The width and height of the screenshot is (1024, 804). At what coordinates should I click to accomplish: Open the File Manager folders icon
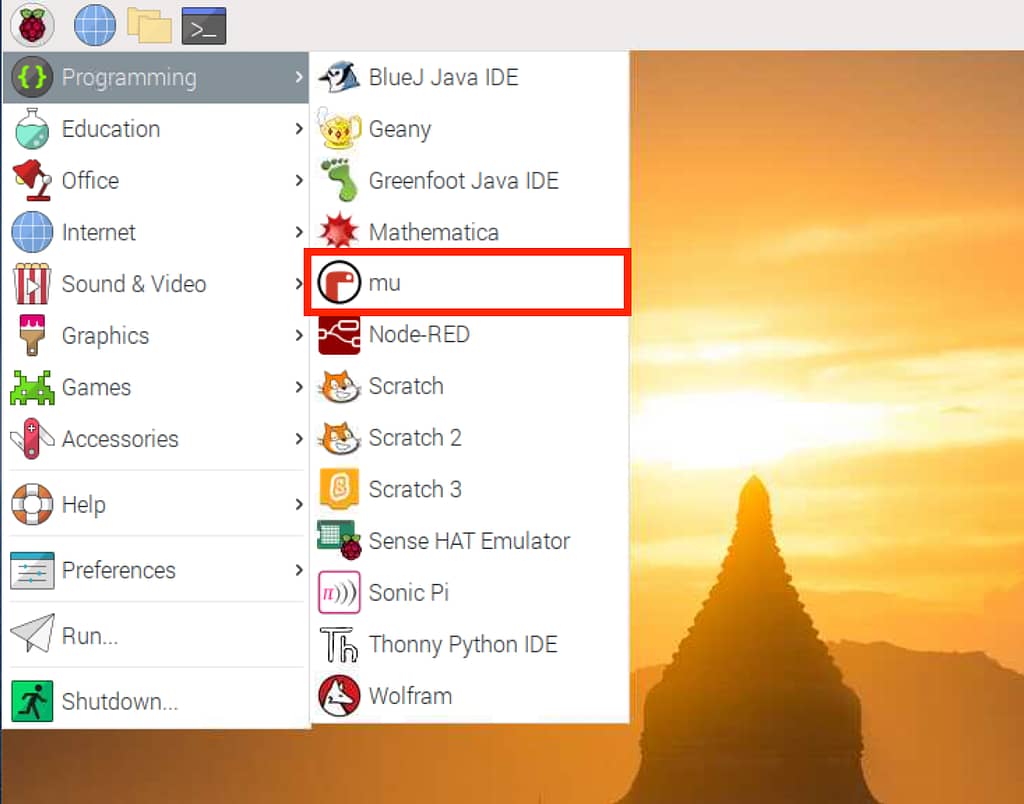[150, 26]
